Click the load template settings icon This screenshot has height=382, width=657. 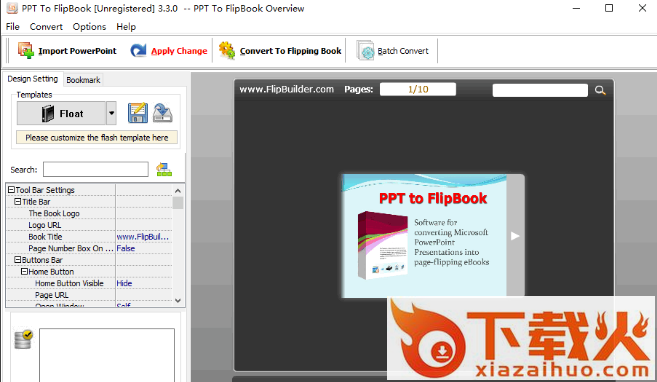tap(163, 113)
